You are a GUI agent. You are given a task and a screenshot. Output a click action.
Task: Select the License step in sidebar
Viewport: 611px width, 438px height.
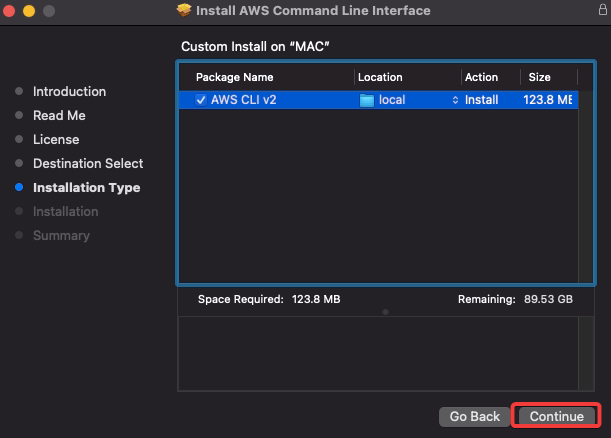56,140
